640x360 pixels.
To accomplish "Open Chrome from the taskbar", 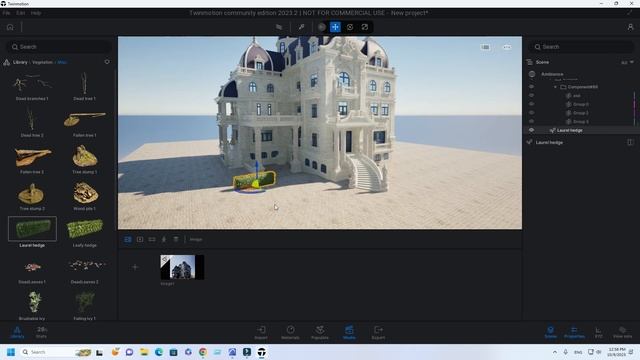I will pyautogui.click(x=203, y=352).
